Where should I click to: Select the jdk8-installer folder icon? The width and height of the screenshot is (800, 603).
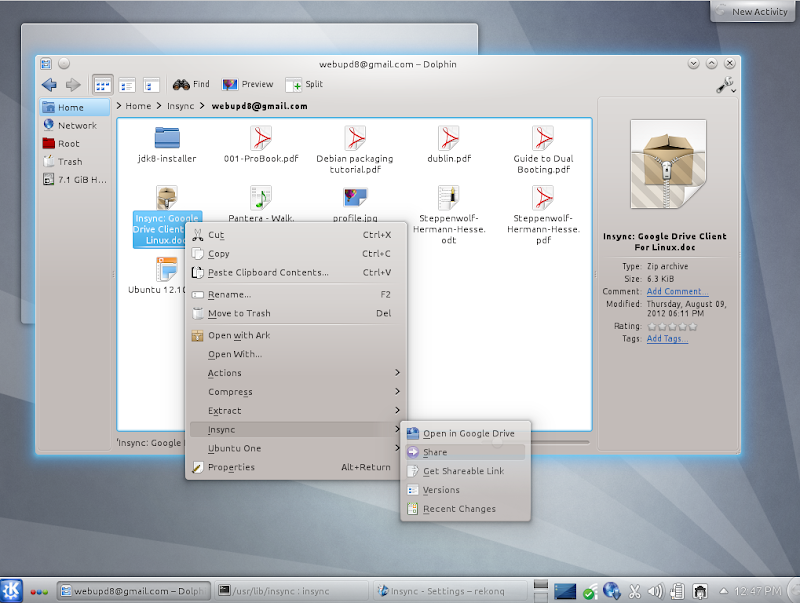[x=167, y=138]
